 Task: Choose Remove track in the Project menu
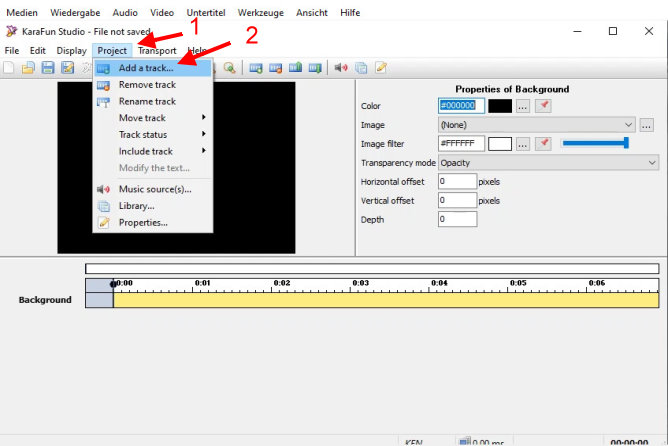tap(146, 85)
